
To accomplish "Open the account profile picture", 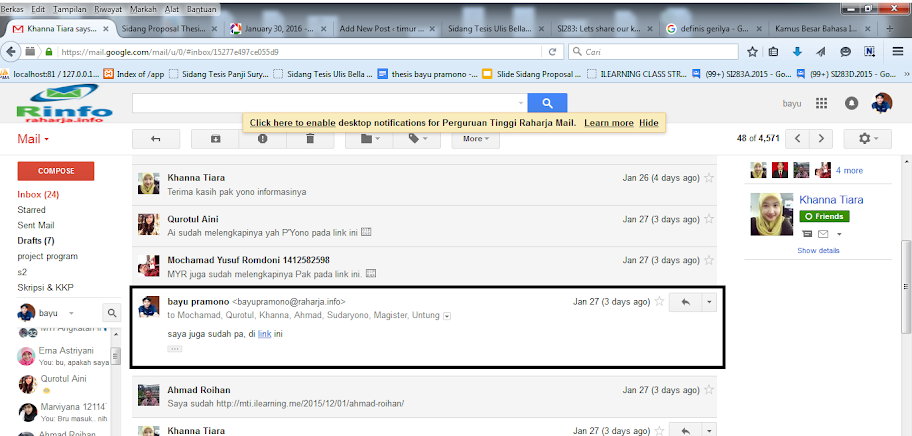I will [x=882, y=103].
